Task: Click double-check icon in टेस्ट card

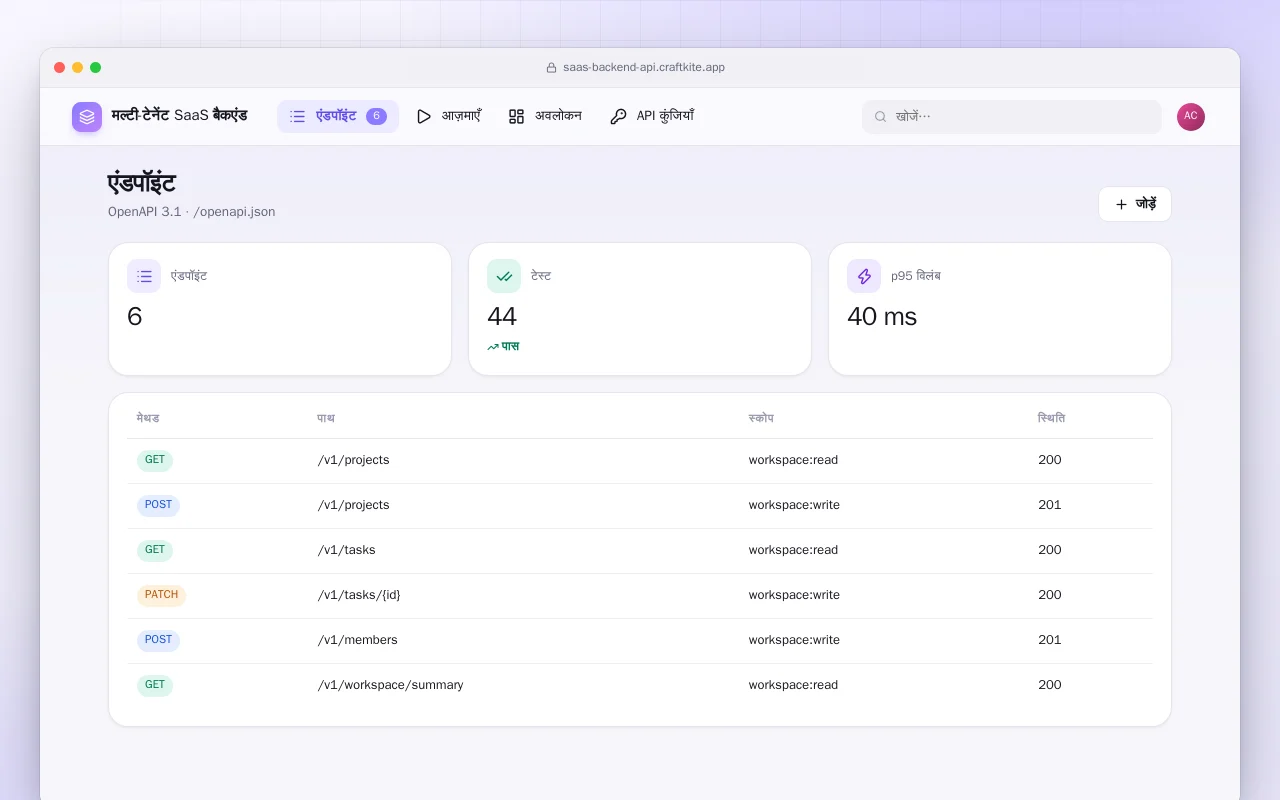Action: [504, 276]
